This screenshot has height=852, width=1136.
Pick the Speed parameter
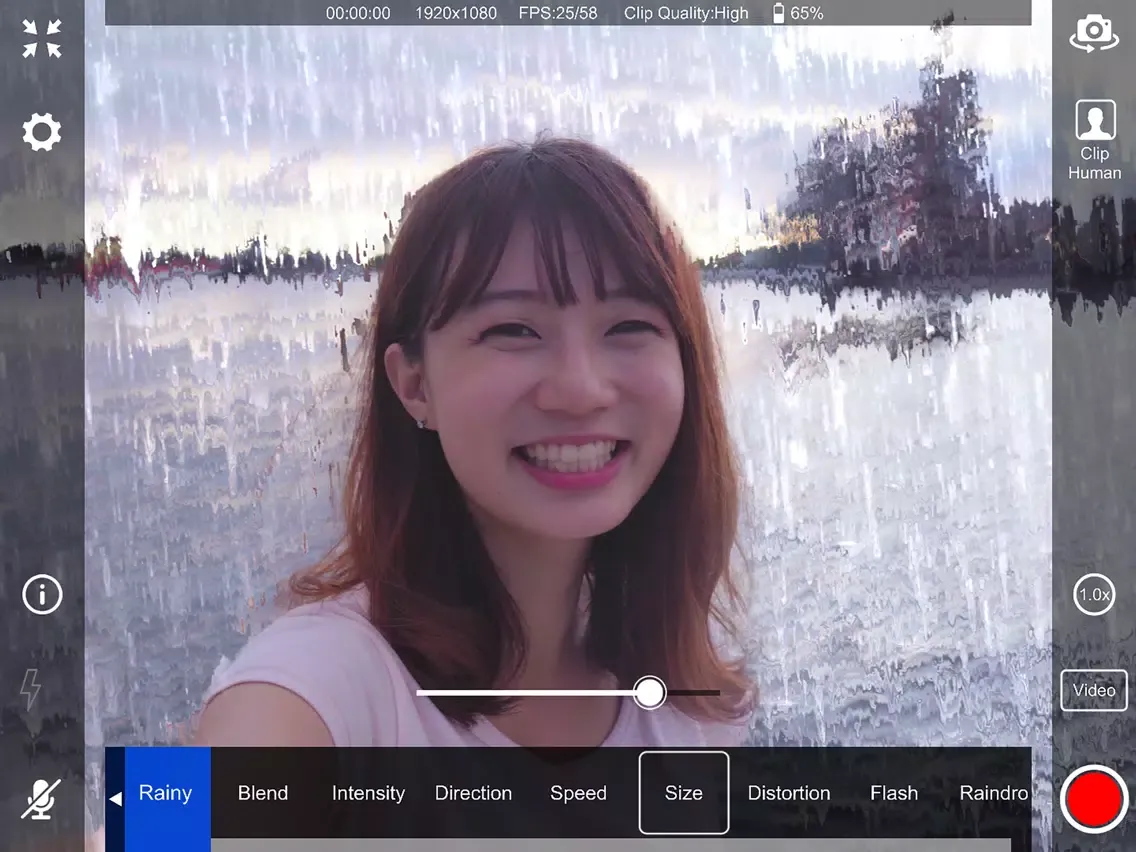(x=578, y=793)
